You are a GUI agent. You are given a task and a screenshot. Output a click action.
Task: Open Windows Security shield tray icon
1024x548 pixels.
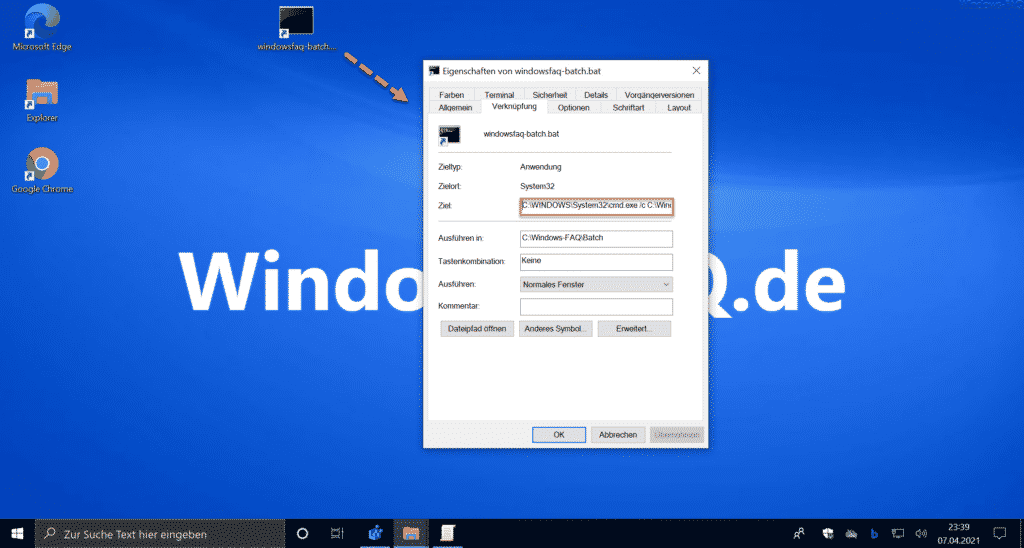coord(827,533)
